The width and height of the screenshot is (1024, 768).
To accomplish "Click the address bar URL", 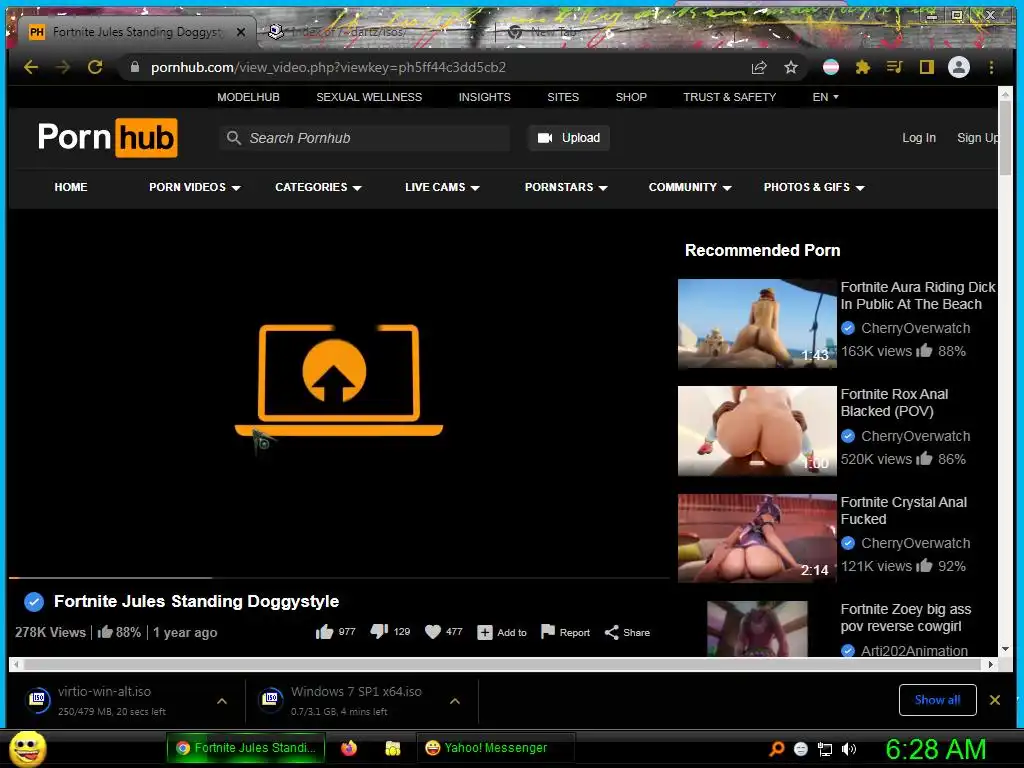I will [328, 67].
